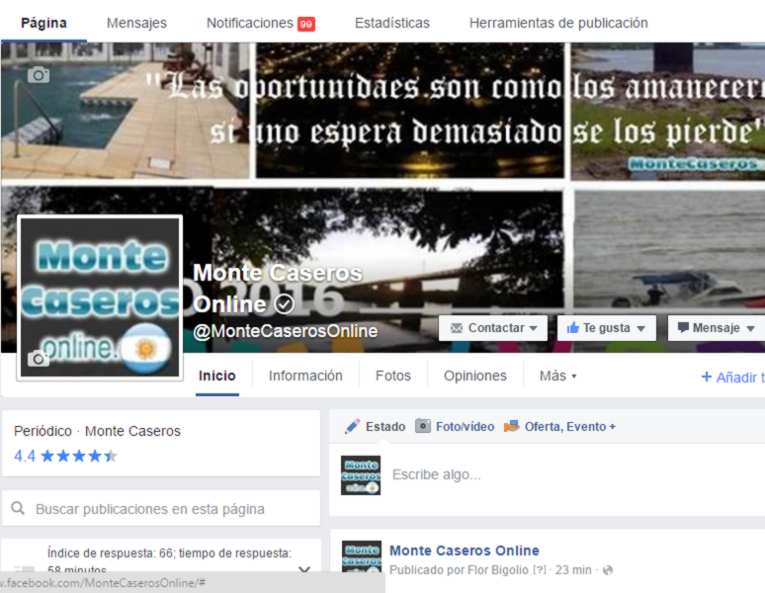Click the 23 min post timestamp
765x593 pixels.
click(x=573, y=570)
